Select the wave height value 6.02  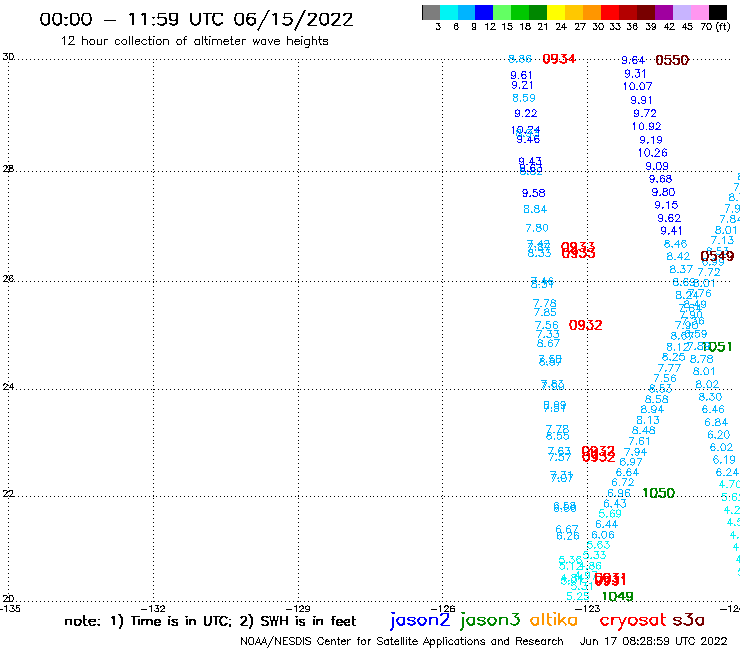721,447
